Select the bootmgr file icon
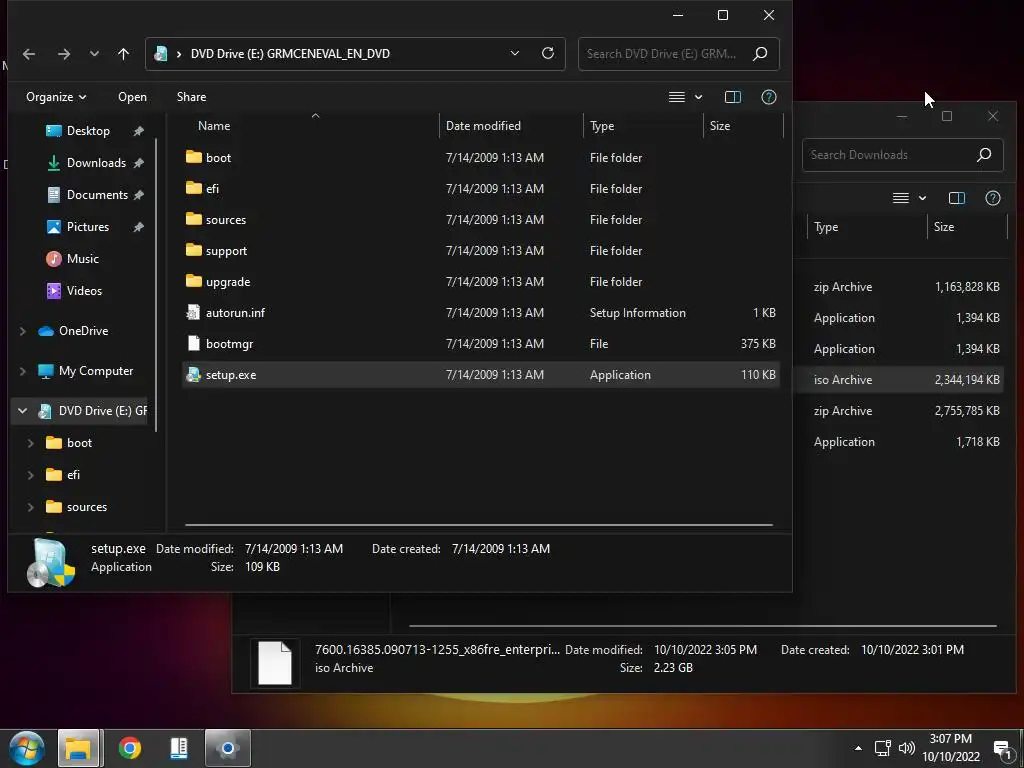 point(193,344)
